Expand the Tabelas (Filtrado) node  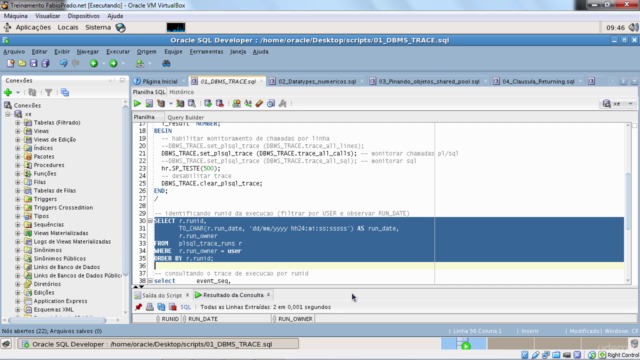[18, 122]
